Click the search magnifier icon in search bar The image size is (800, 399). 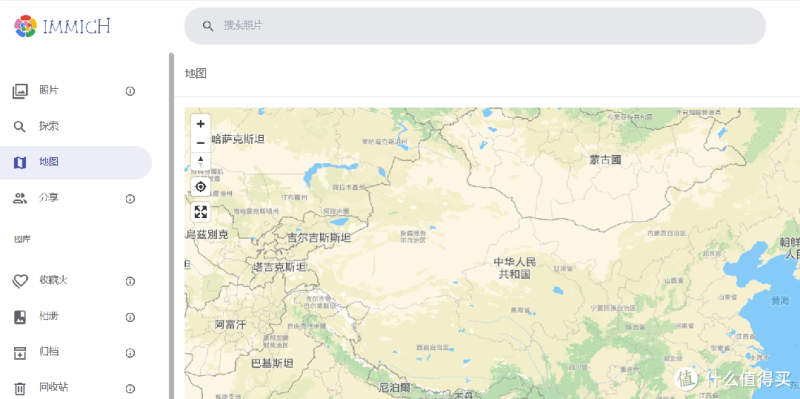point(208,26)
